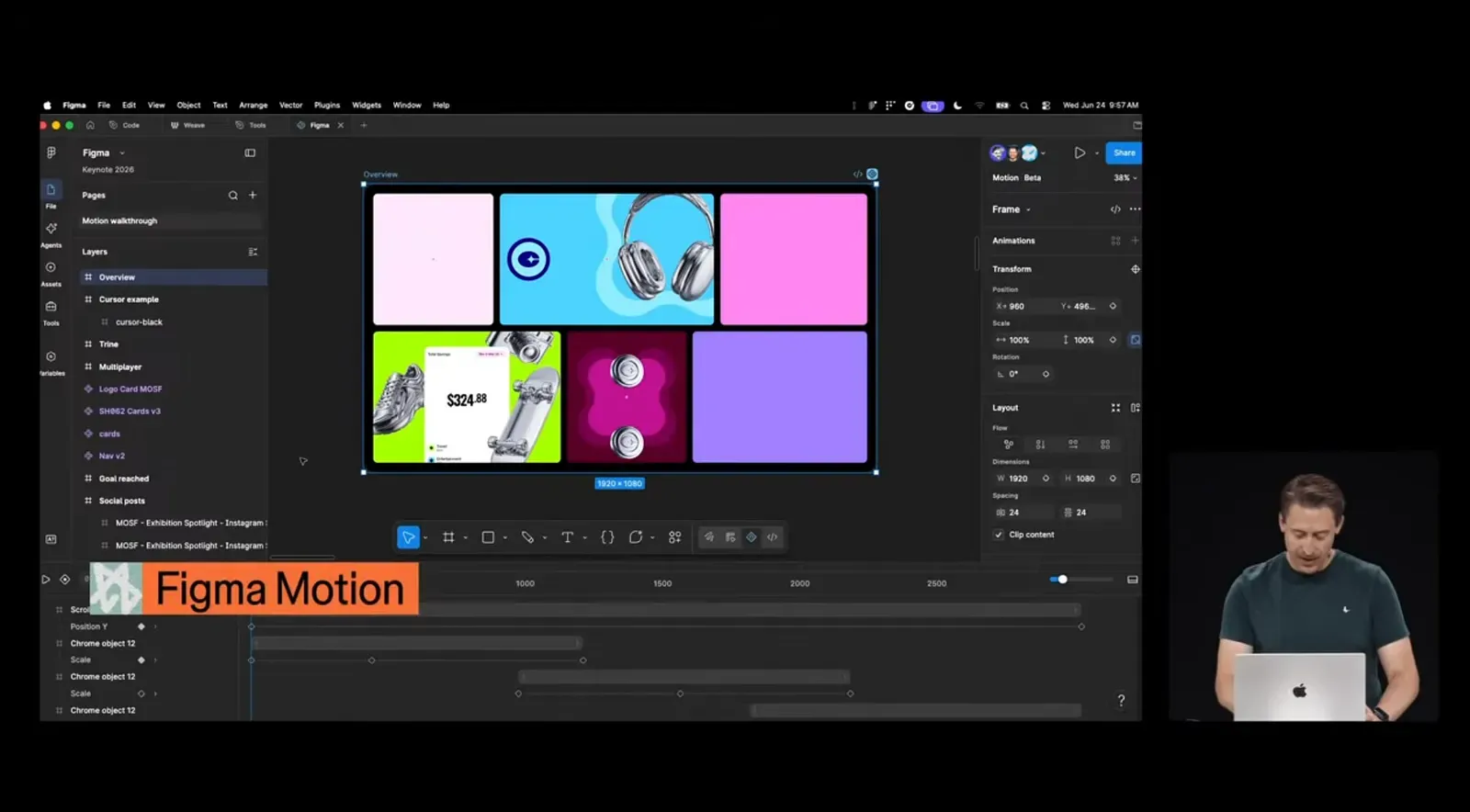The image size is (1470, 812).
Task: Toggle the constrain scale proportions button
Action: pos(1136,340)
